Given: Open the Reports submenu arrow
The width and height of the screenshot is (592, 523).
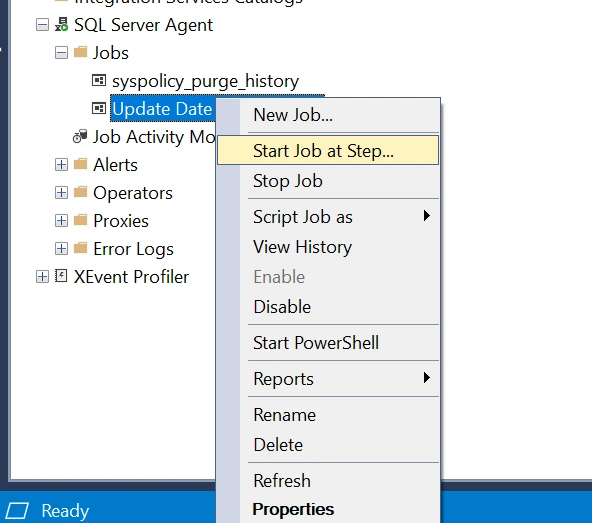Looking at the screenshot, I should [x=427, y=378].
